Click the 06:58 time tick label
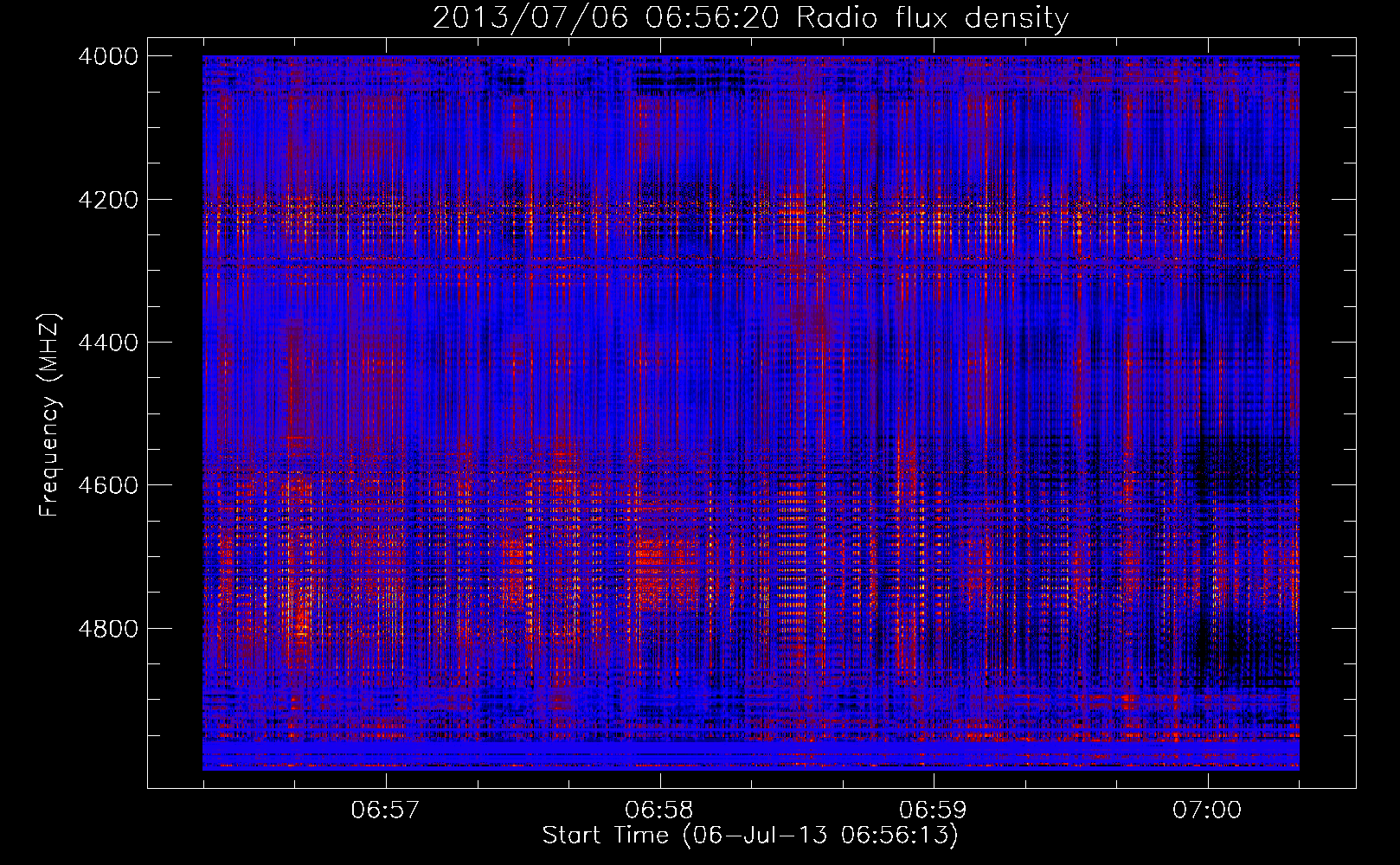 click(659, 811)
